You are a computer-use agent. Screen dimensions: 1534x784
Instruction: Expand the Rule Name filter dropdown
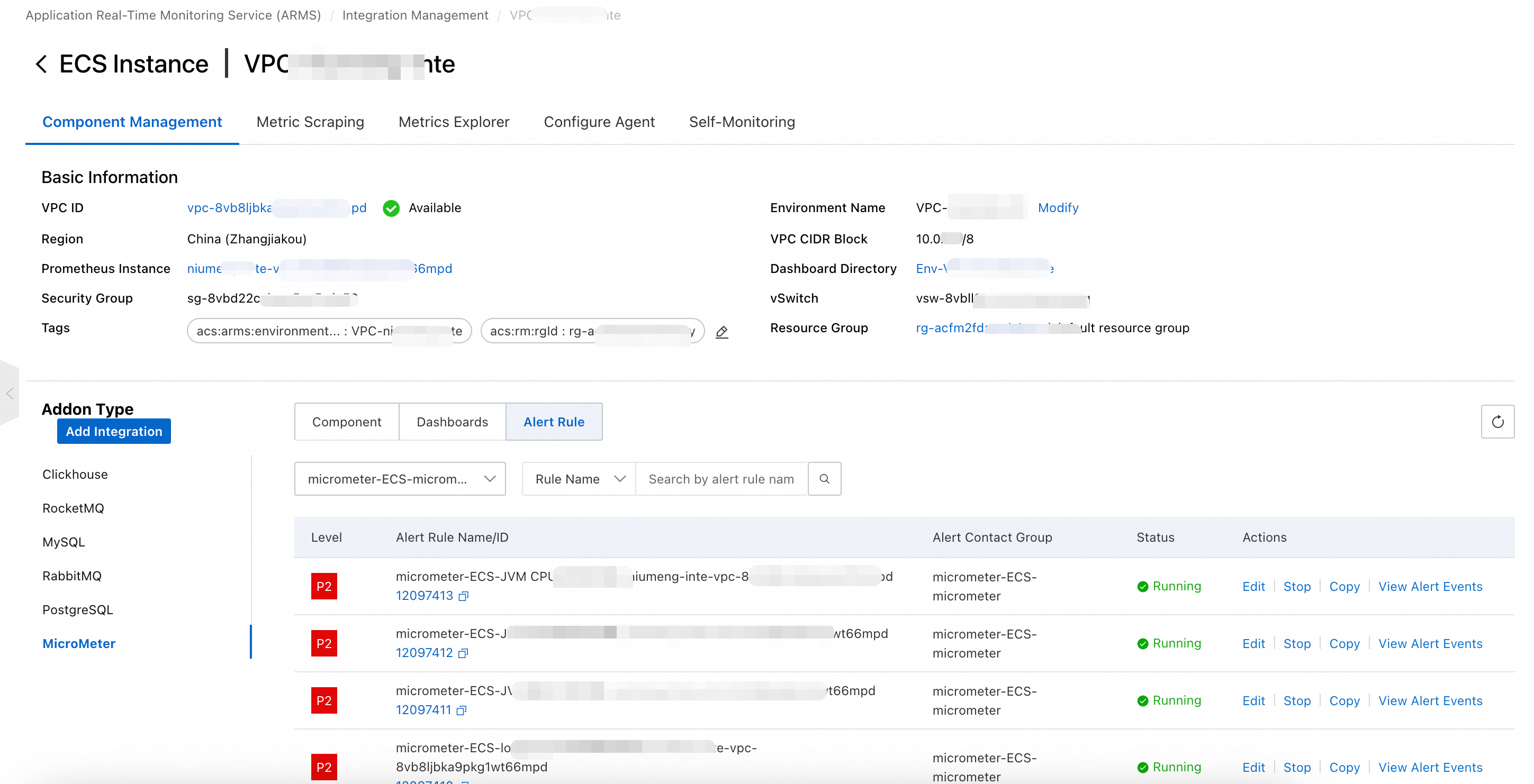[579, 479]
